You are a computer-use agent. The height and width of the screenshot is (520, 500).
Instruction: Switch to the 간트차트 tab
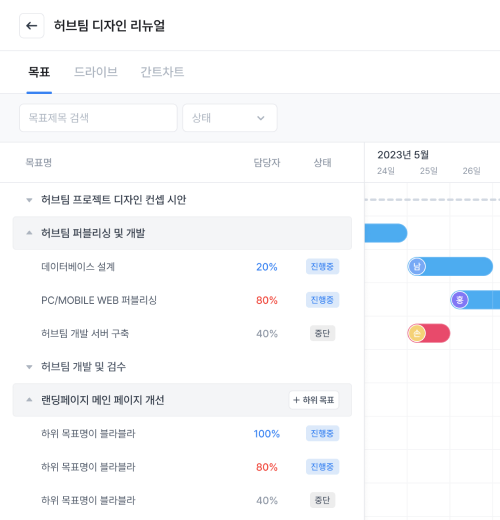(162, 72)
